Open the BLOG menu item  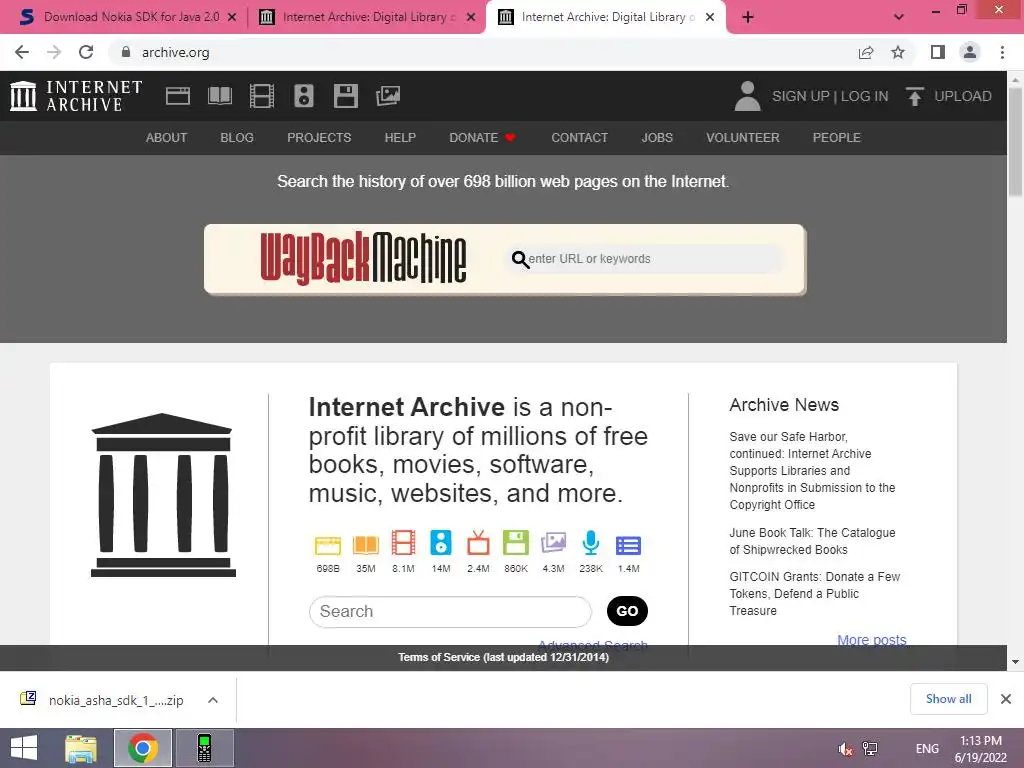(x=237, y=138)
